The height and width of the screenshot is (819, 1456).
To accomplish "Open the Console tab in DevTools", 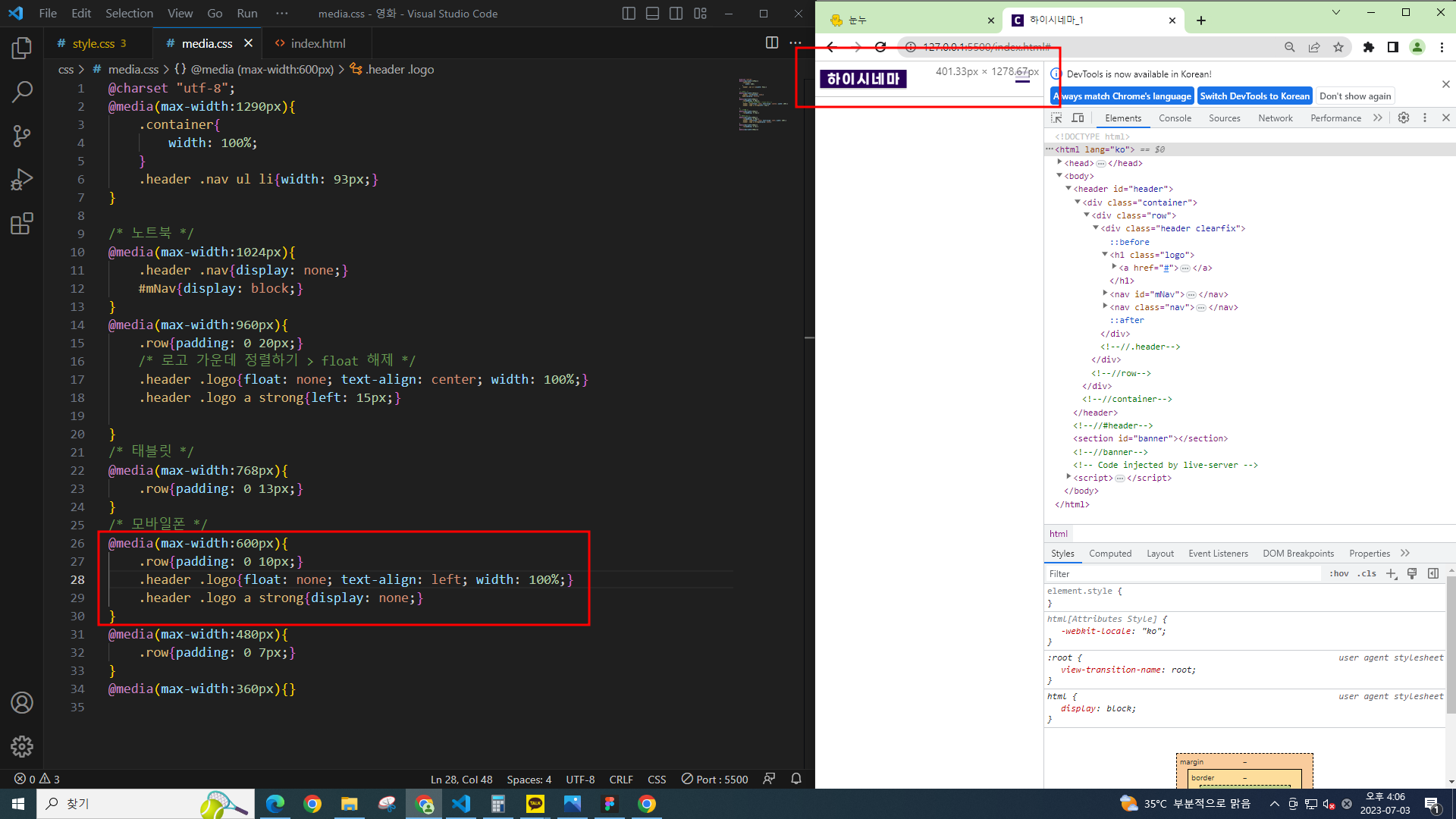I will point(1175,118).
